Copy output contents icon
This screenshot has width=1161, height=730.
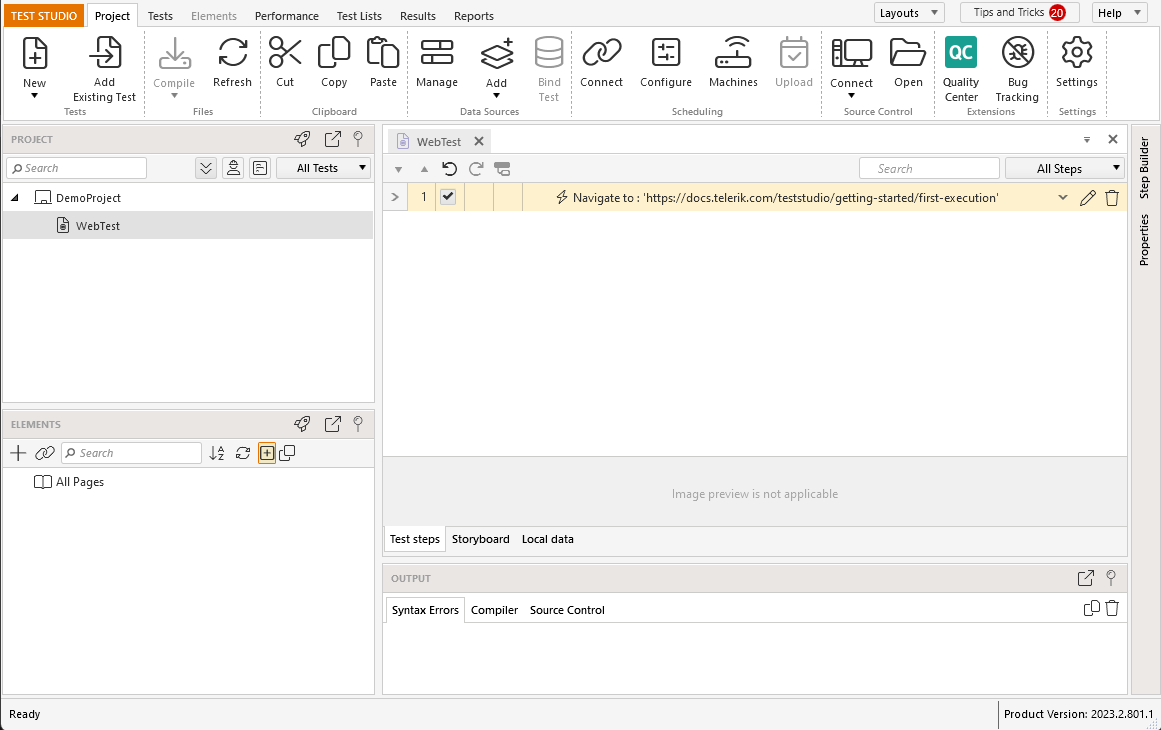1091,608
